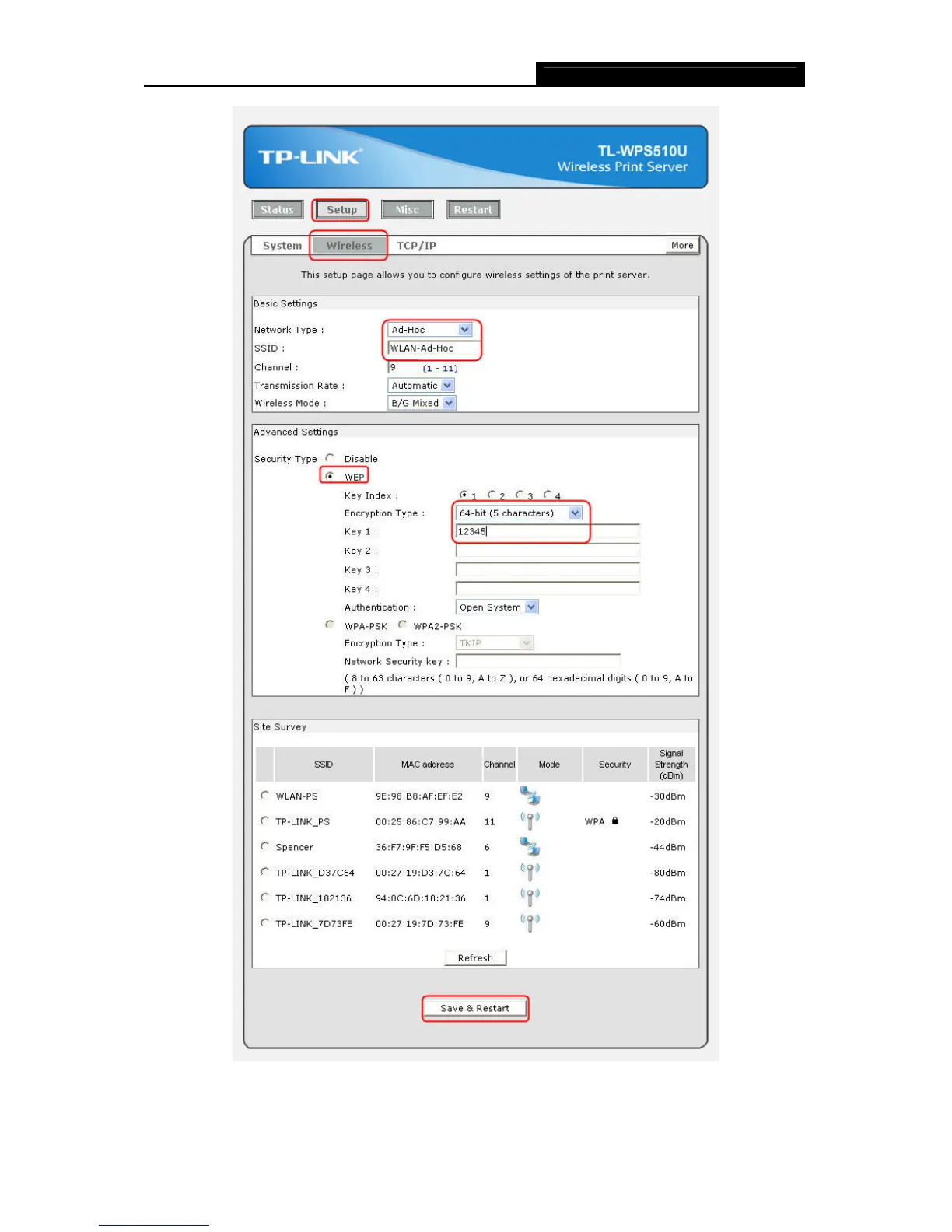
Task: Choose Key Index 3 radio button
Action: pyautogui.click(x=520, y=495)
